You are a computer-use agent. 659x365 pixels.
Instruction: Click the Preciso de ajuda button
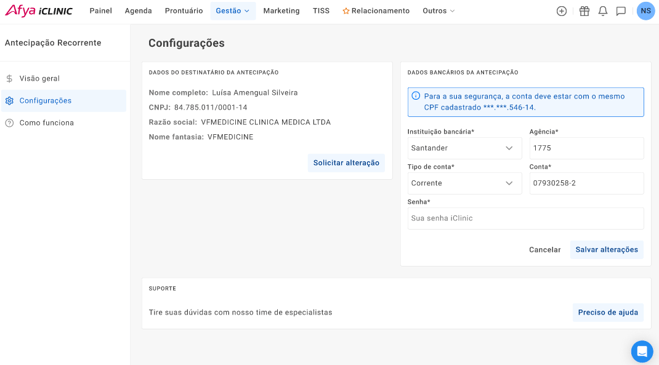point(608,312)
